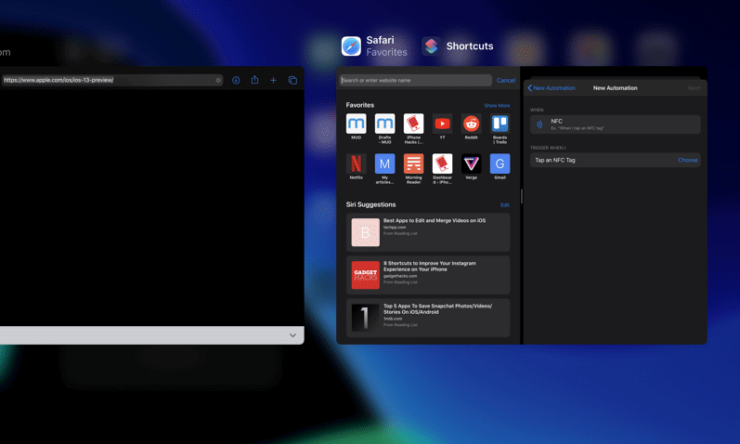Select the split view divider handle
The image size is (740, 444).
(x=521, y=196)
